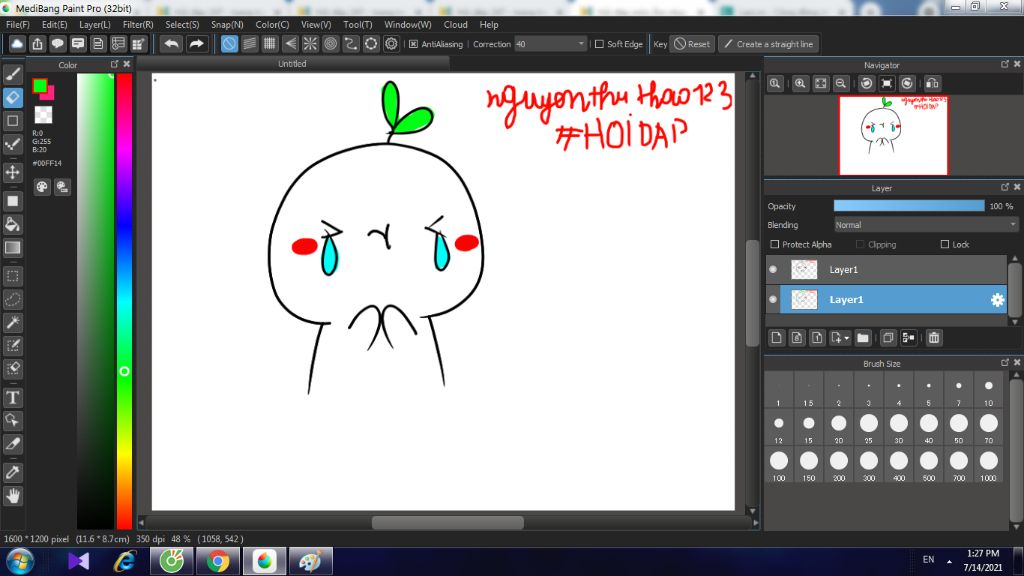Zoom in within Navigator panel
This screenshot has width=1024, height=576.
point(800,84)
